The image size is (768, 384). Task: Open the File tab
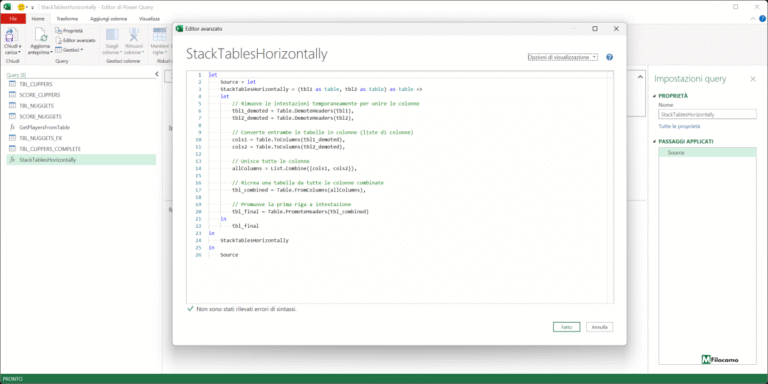(13, 19)
